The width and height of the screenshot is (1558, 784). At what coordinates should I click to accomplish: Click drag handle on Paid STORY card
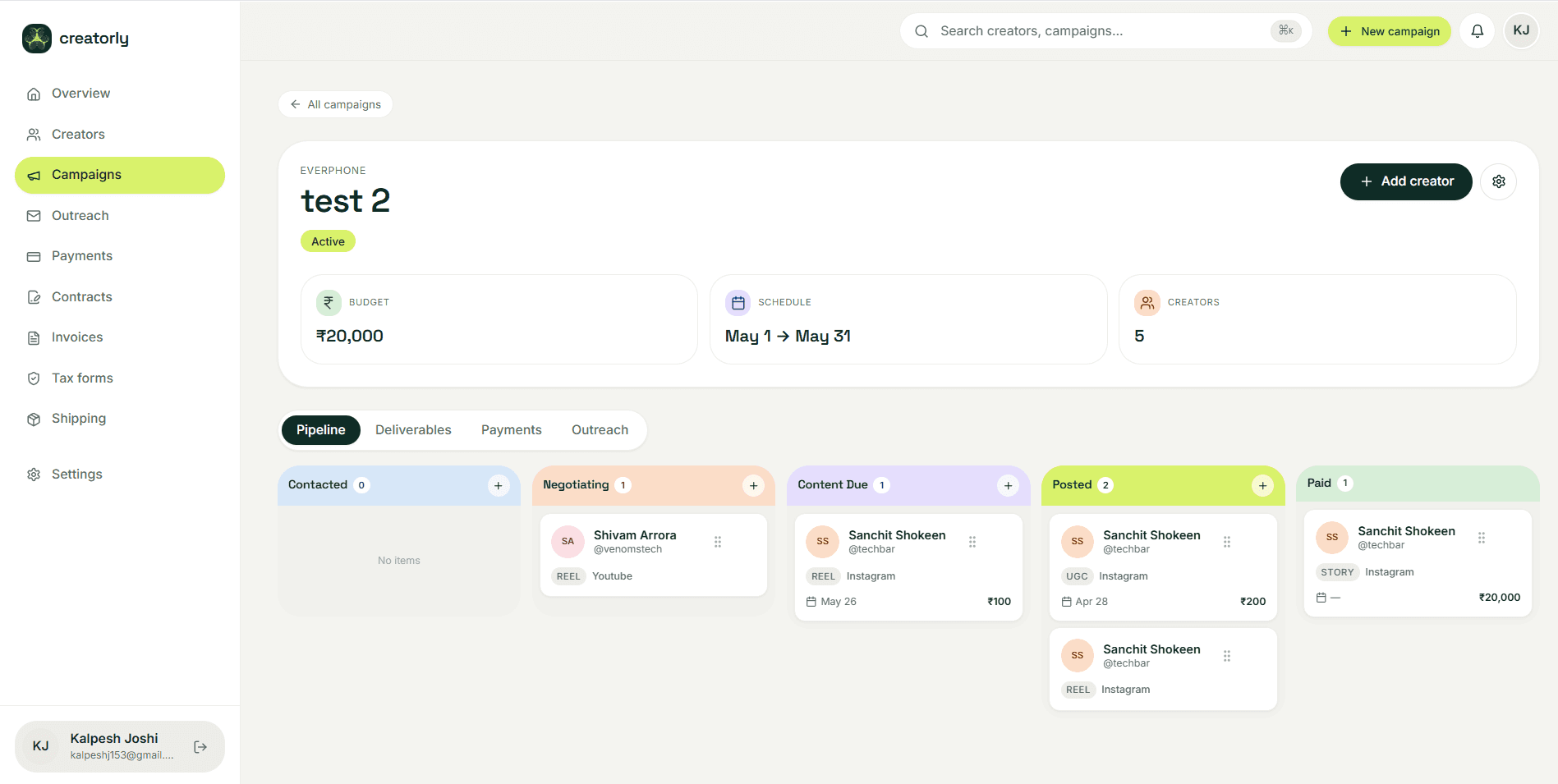(x=1482, y=538)
